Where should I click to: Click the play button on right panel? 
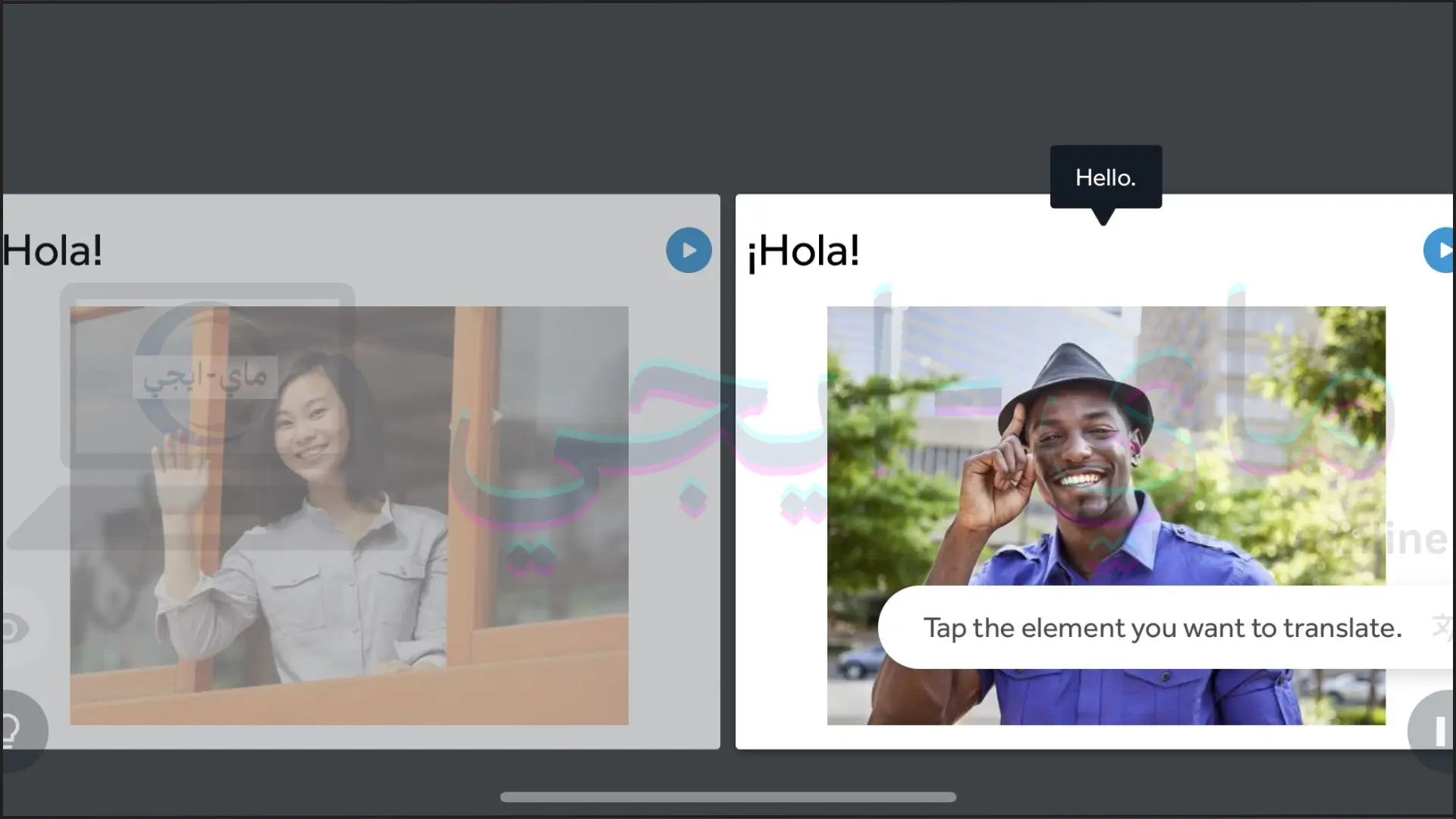1440,250
